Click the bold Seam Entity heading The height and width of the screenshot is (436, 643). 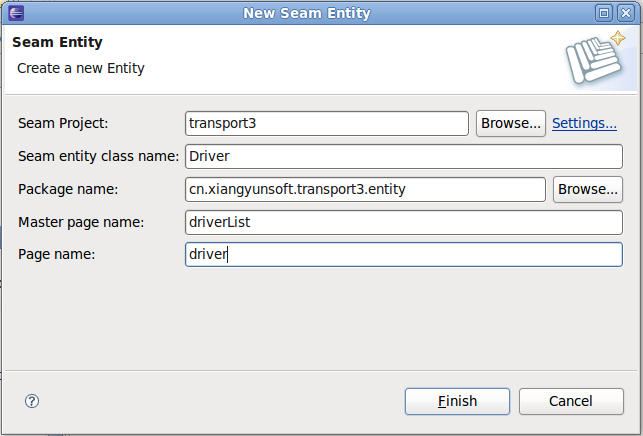coord(57,42)
